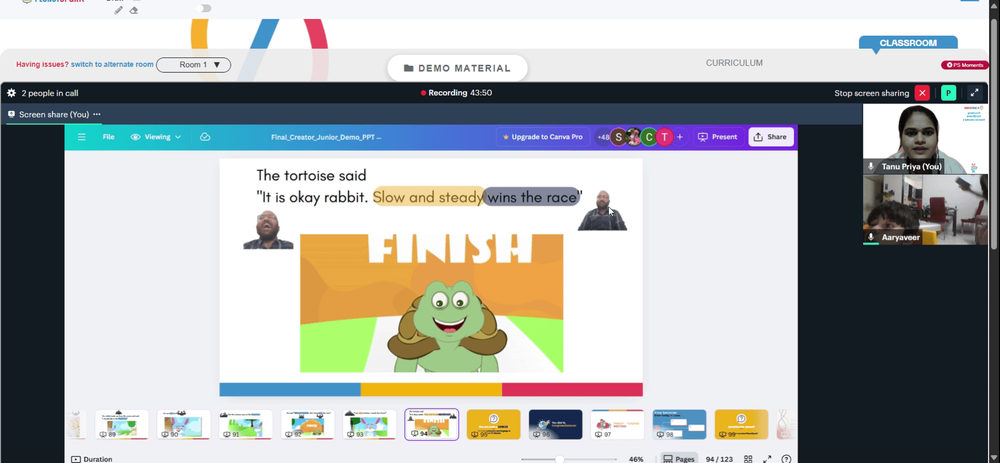Switch to the Curriculum tab
The image size is (1000, 463).
point(734,63)
